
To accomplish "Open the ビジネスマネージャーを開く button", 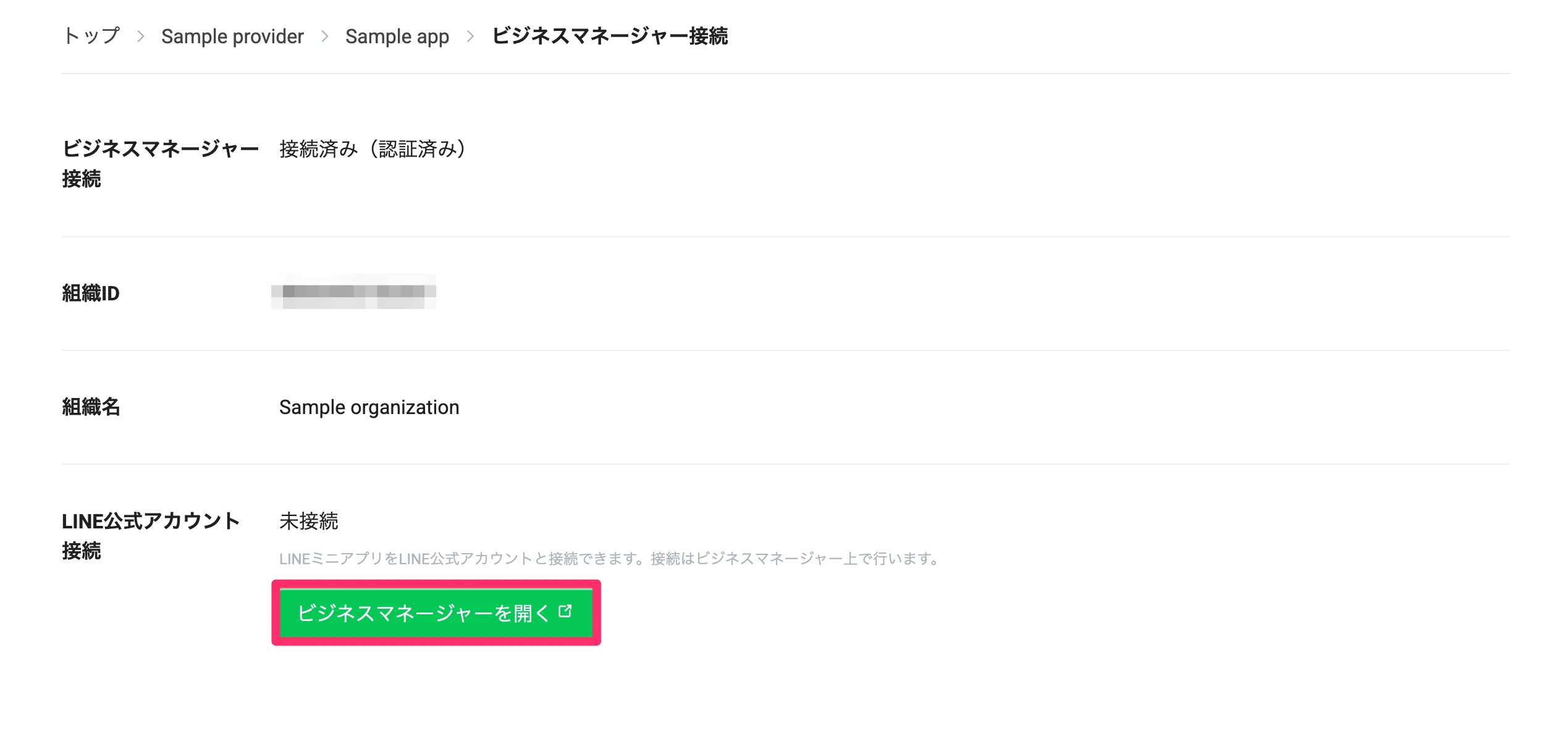I will point(436,612).
